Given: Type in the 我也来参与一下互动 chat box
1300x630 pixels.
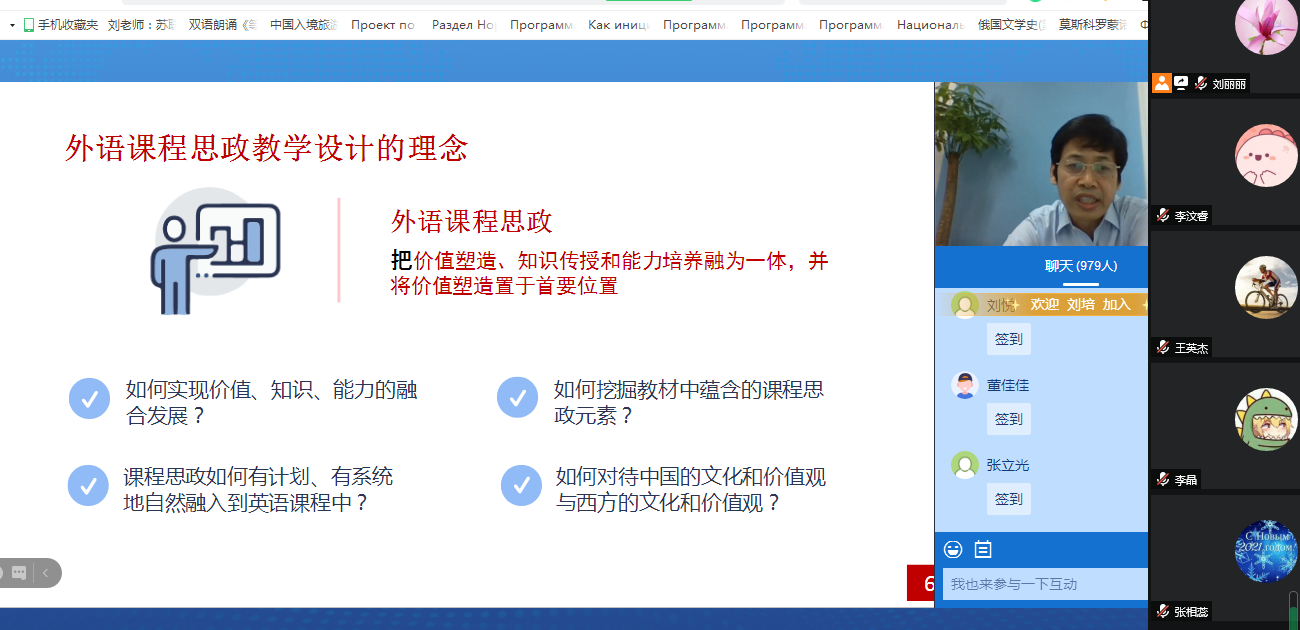Looking at the screenshot, I should (1044, 584).
